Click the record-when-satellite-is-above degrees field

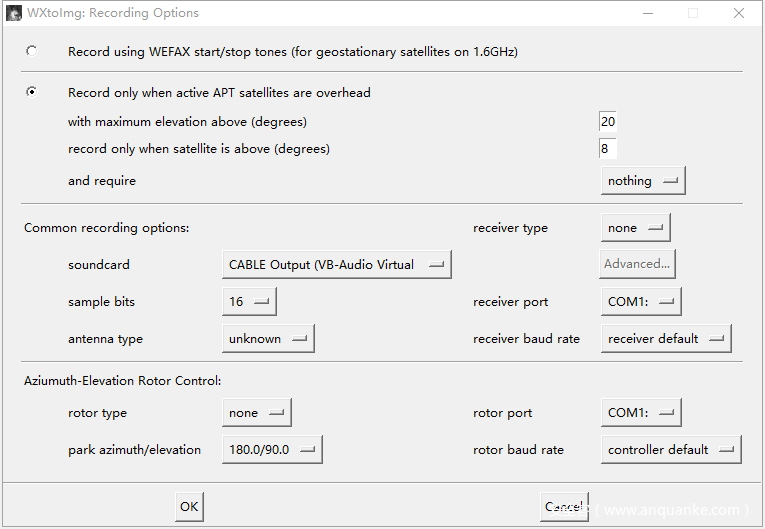(x=608, y=149)
